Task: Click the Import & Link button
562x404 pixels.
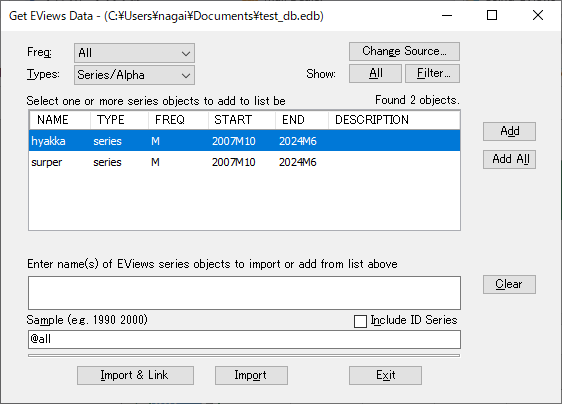Action: [135, 375]
